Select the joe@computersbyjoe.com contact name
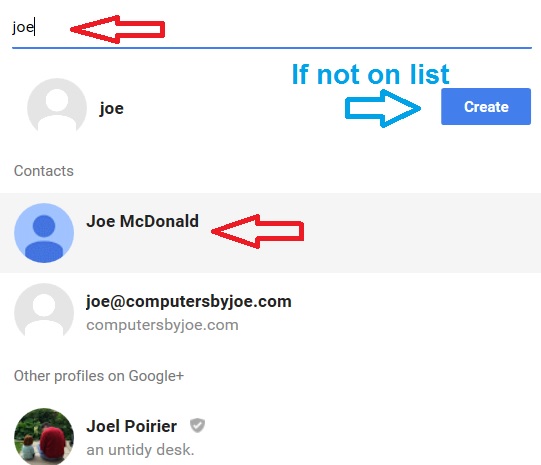Screen dimensions: 541x465 click(189, 301)
